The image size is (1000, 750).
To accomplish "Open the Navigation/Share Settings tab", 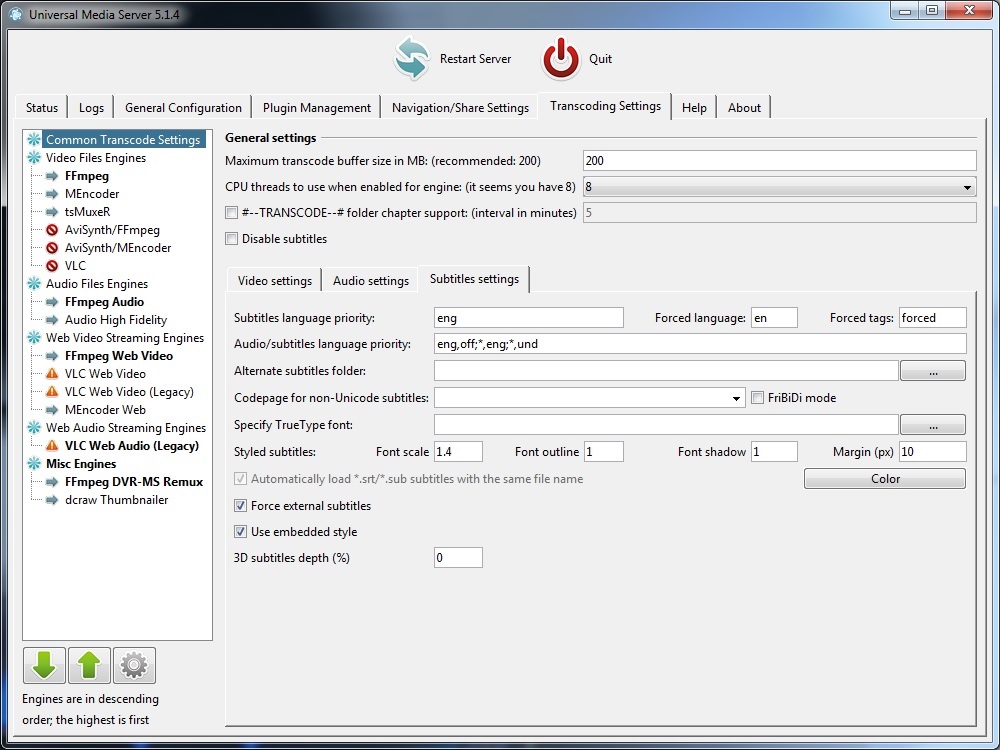I will pos(460,108).
